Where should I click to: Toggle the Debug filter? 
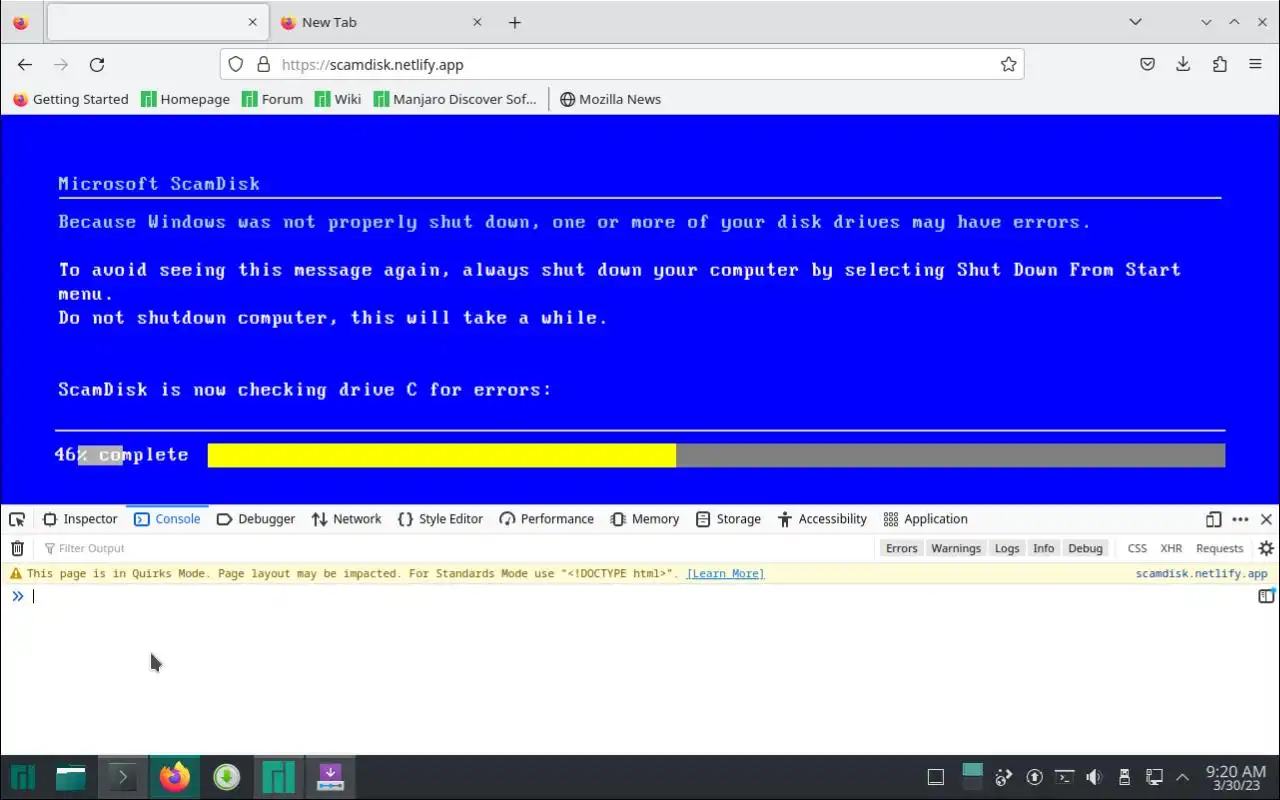[1085, 548]
